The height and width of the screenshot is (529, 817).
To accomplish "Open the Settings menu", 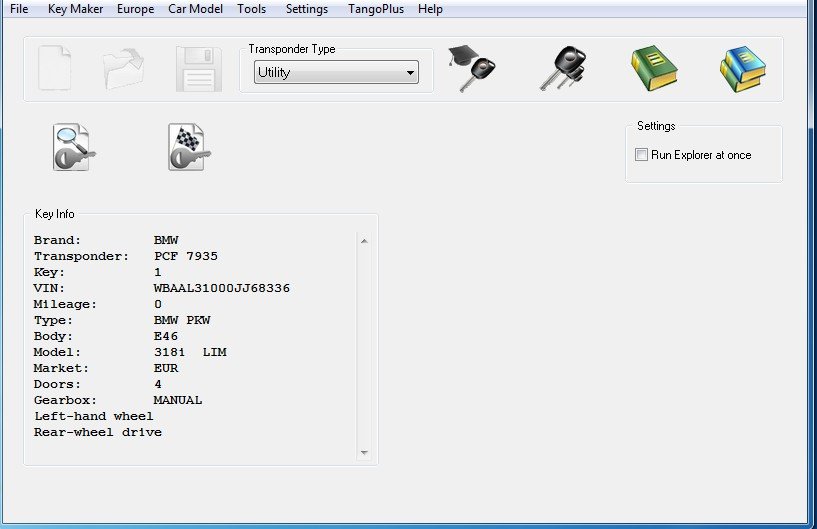I will 307,9.
